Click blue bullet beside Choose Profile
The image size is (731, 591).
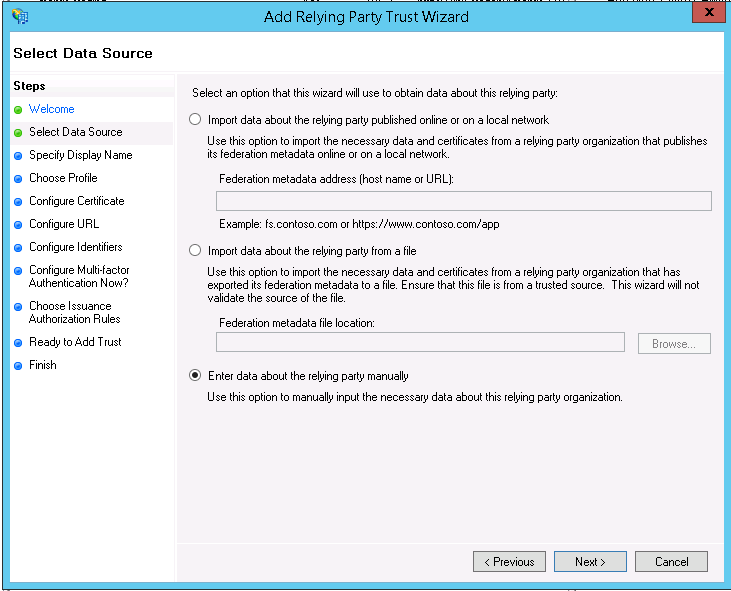pos(18,179)
